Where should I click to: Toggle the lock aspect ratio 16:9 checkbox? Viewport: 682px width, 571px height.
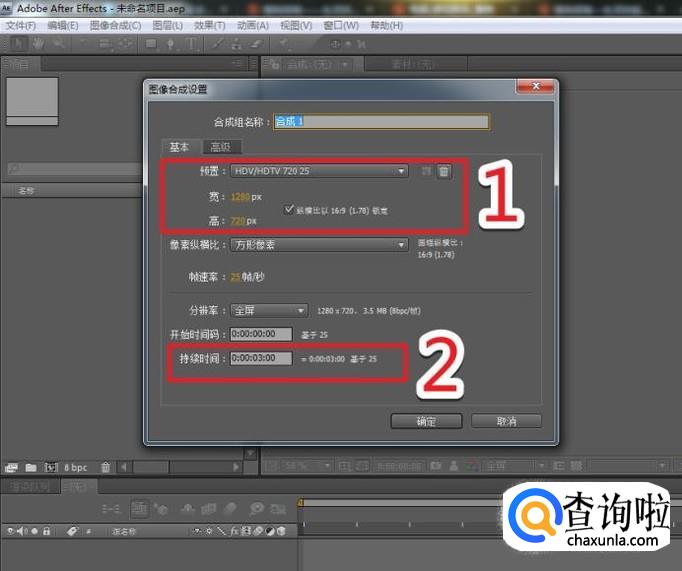click(x=289, y=210)
